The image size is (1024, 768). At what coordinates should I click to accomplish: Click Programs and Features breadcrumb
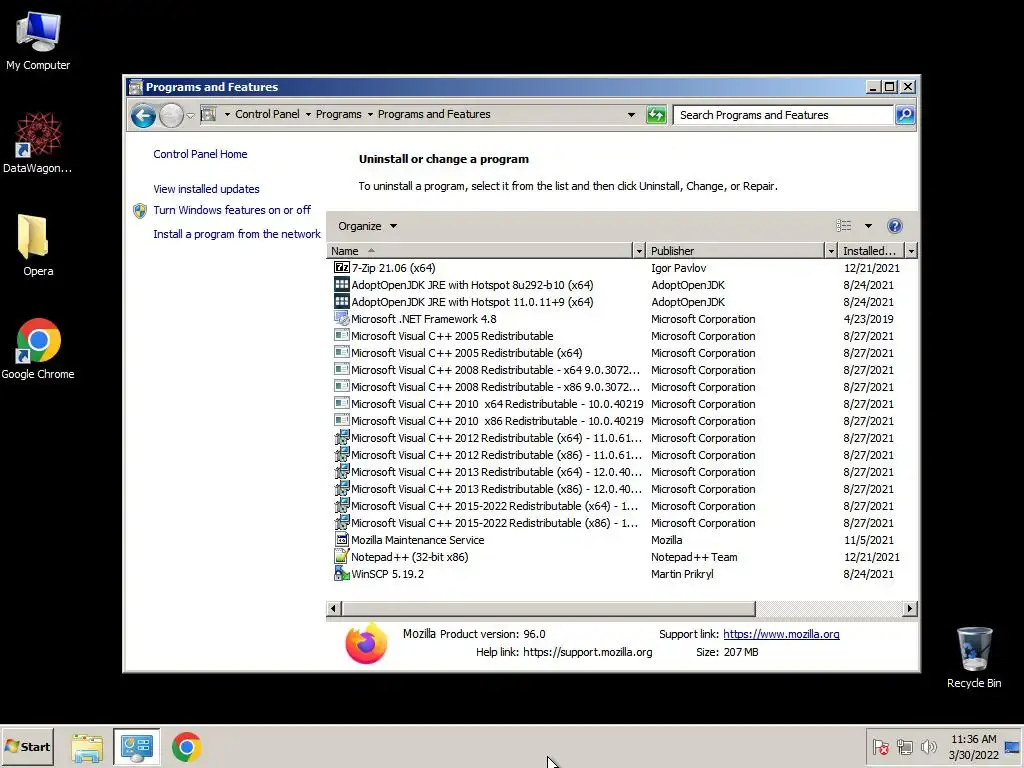coord(434,114)
